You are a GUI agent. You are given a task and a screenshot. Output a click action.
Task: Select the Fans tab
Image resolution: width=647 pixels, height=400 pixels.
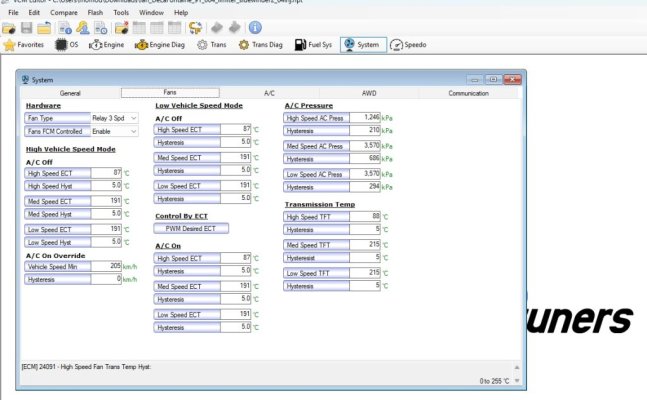[x=170, y=92]
